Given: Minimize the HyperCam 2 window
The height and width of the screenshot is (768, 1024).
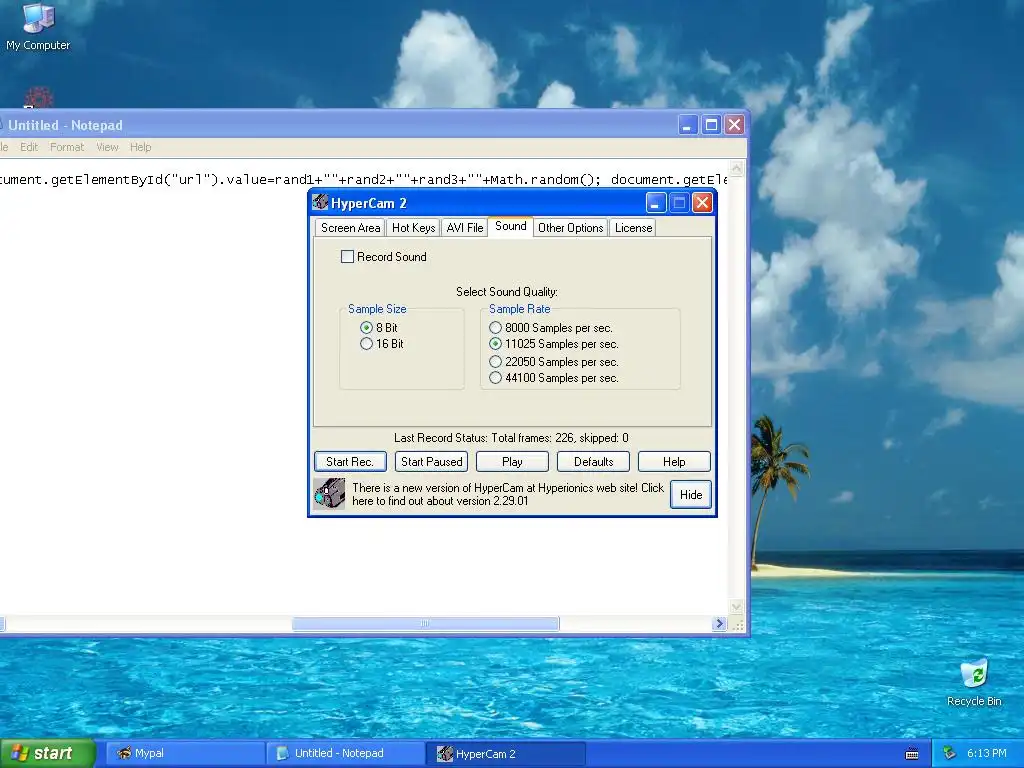Looking at the screenshot, I should (x=656, y=203).
